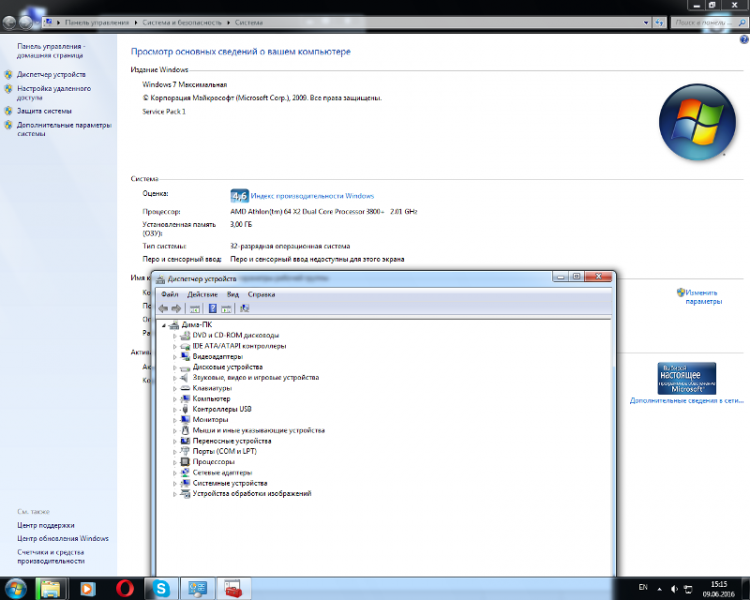
Task: Open the Действие menu
Action: [x=202, y=295]
